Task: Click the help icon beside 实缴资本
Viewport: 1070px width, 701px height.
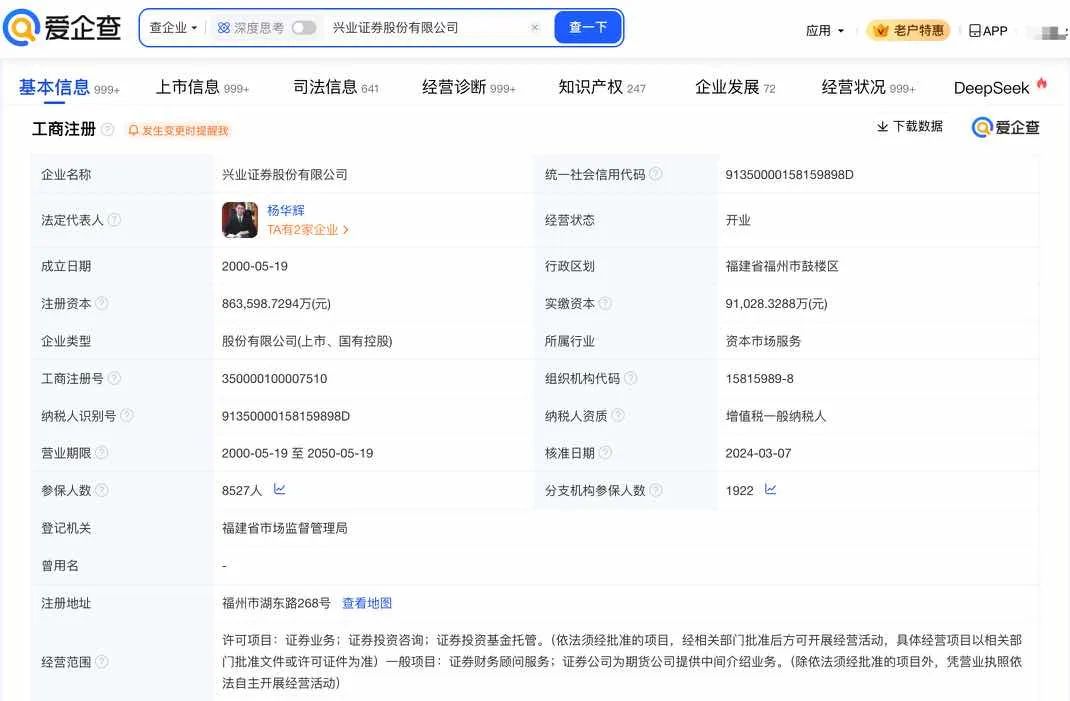Action: 605,303
